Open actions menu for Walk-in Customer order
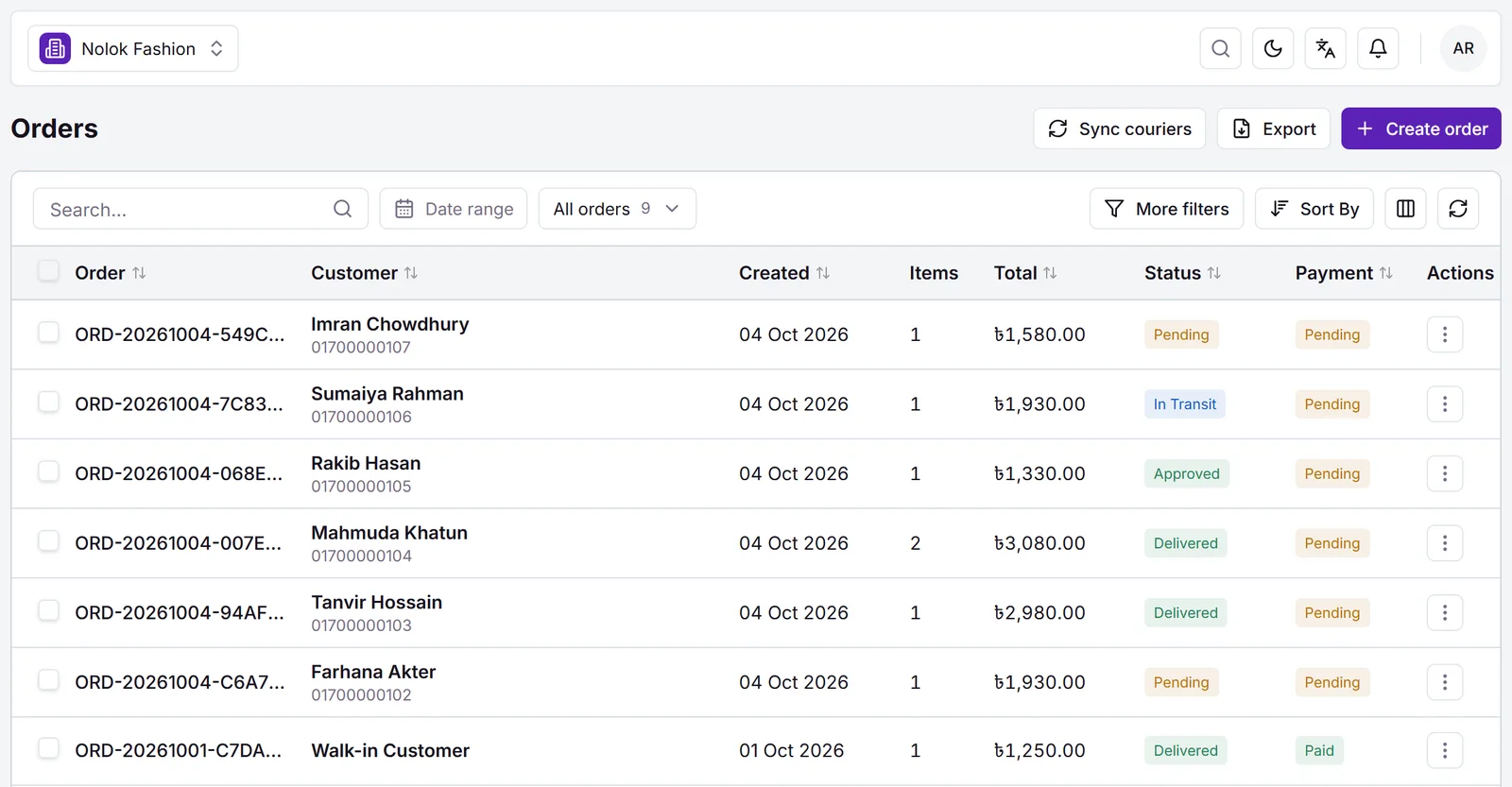 pos(1444,750)
